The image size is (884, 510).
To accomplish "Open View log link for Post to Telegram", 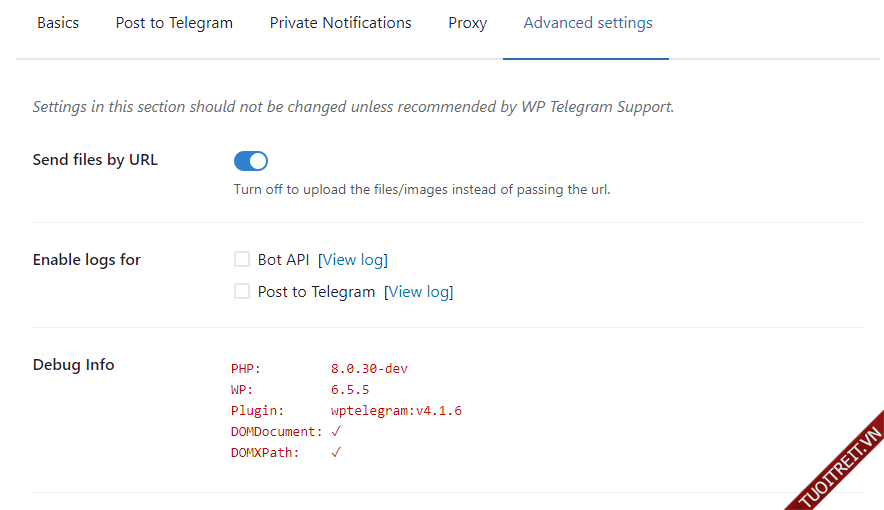I will [419, 292].
